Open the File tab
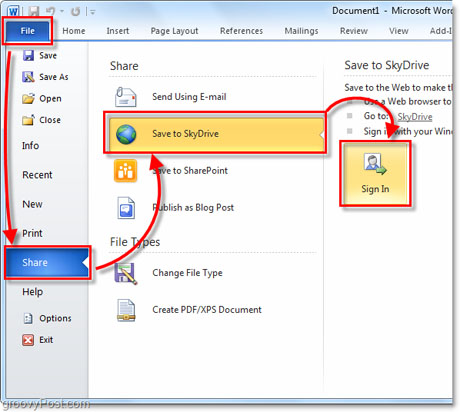The height and width of the screenshot is (412, 460). pos(27,31)
